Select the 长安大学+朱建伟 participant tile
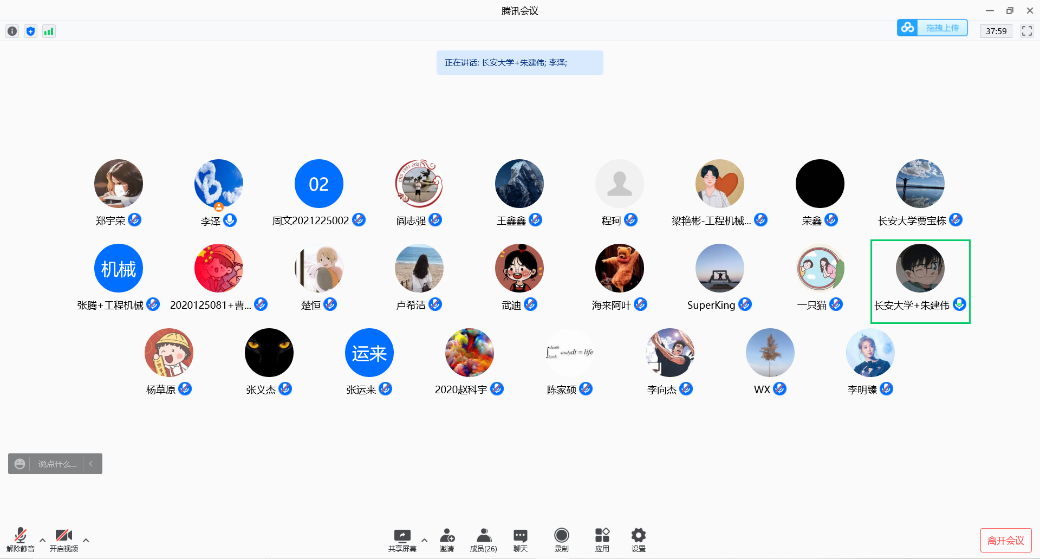Image resolution: width=1040 pixels, height=559 pixels. [920, 280]
